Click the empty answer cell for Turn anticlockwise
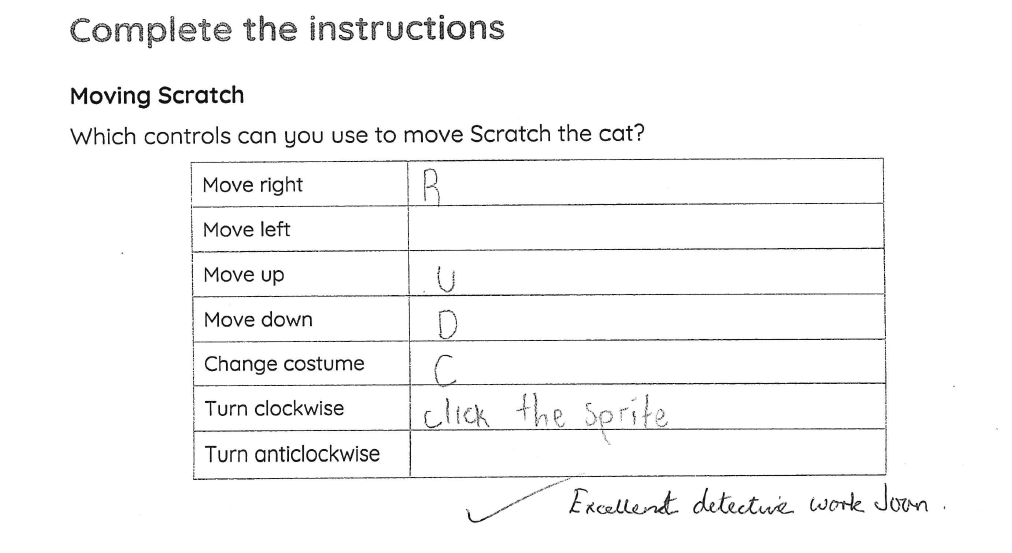This screenshot has height=553, width=1012. coord(646,454)
